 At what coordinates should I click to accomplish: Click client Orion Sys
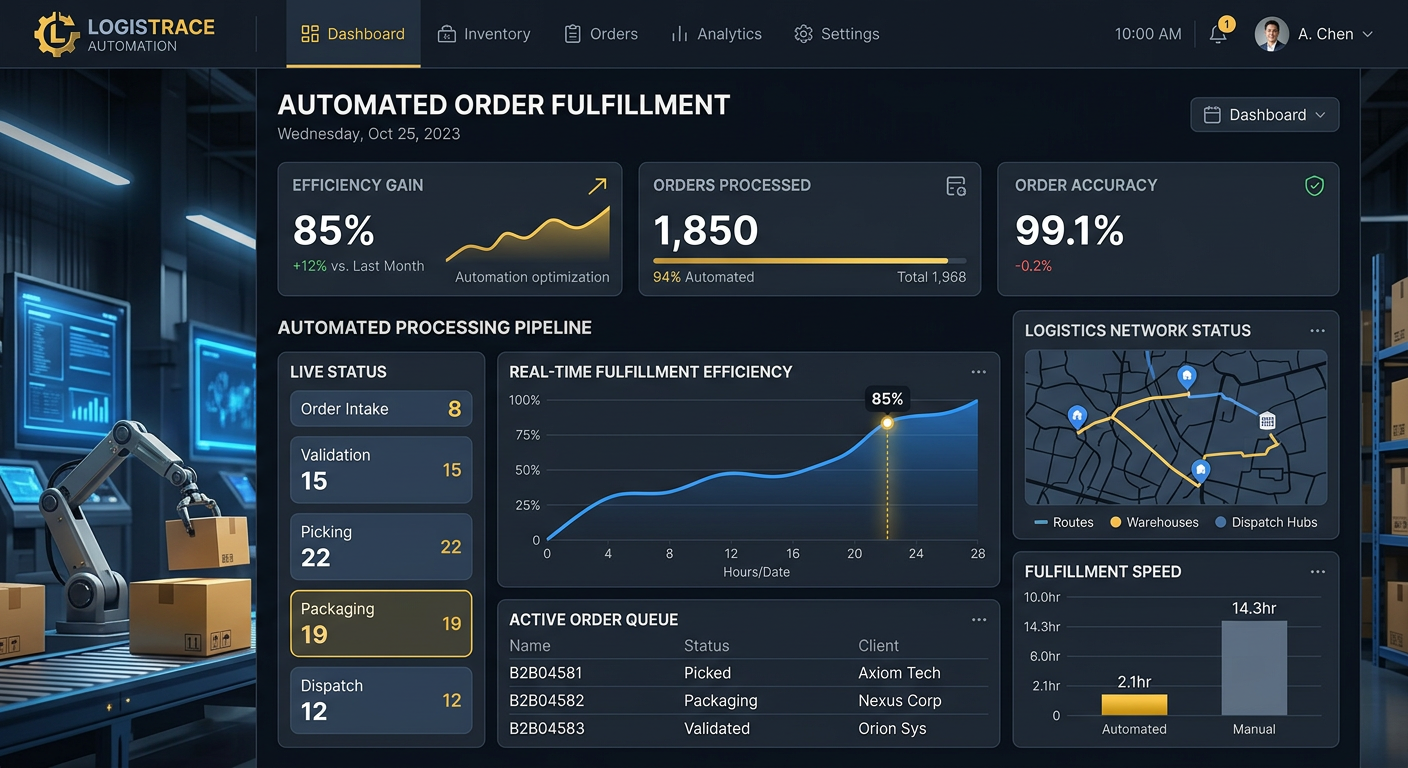892,729
